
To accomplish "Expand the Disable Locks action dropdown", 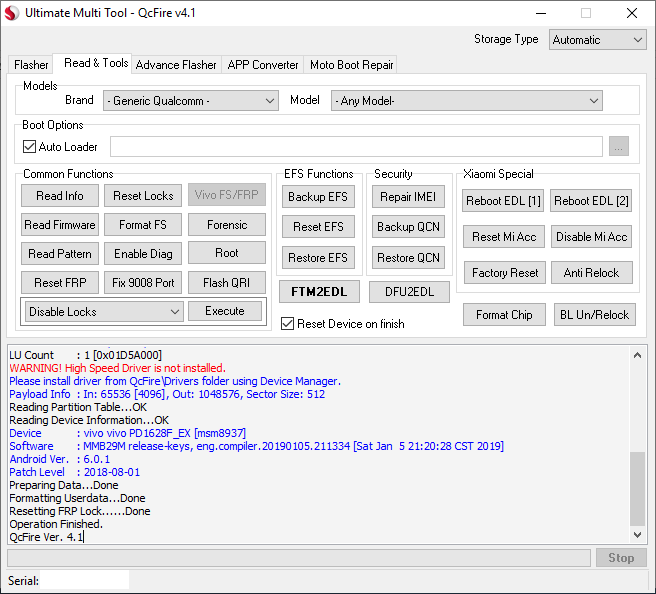I will pyautogui.click(x=104, y=312).
